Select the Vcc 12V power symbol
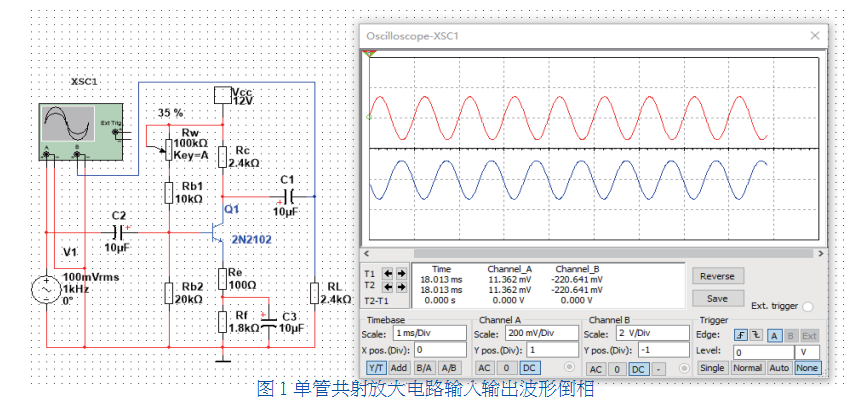Screen dimensions: 863x414 pyautogui.click(x=222, y=95)
